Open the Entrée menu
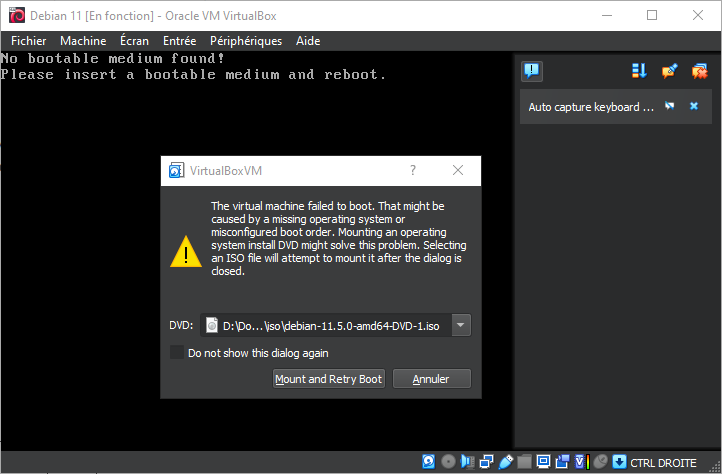722x474 pixels. [x=180, y=41]
